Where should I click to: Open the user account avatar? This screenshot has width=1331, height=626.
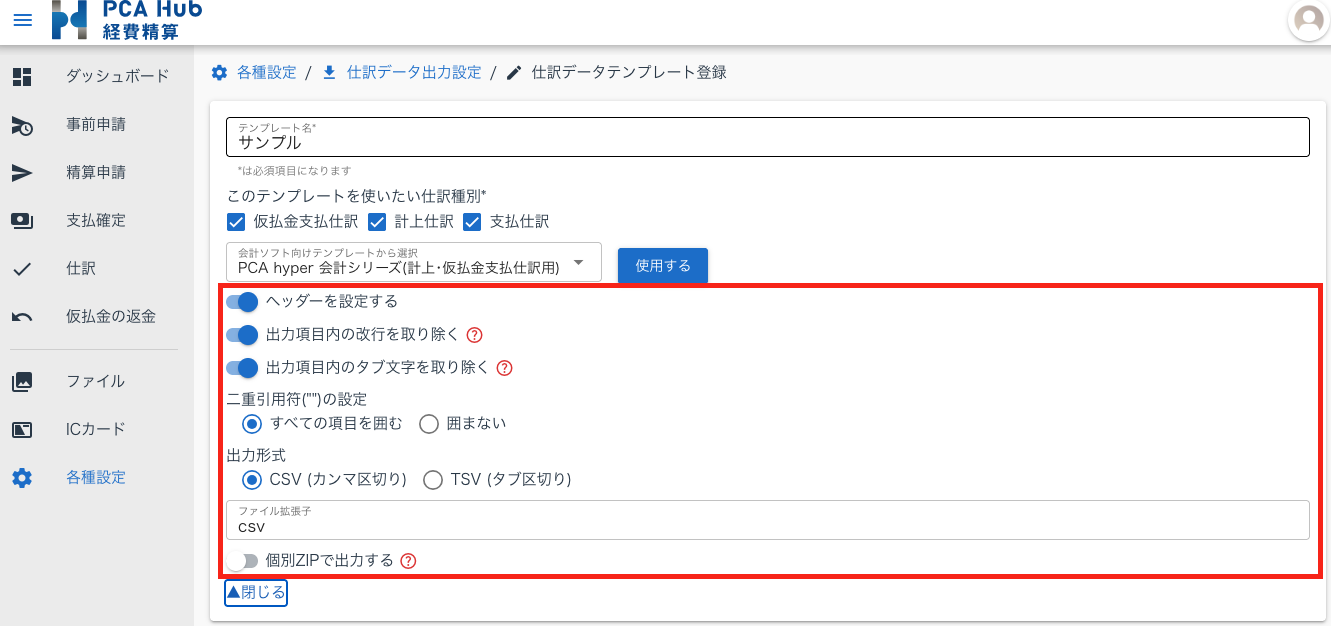[x=1308, y=20]
